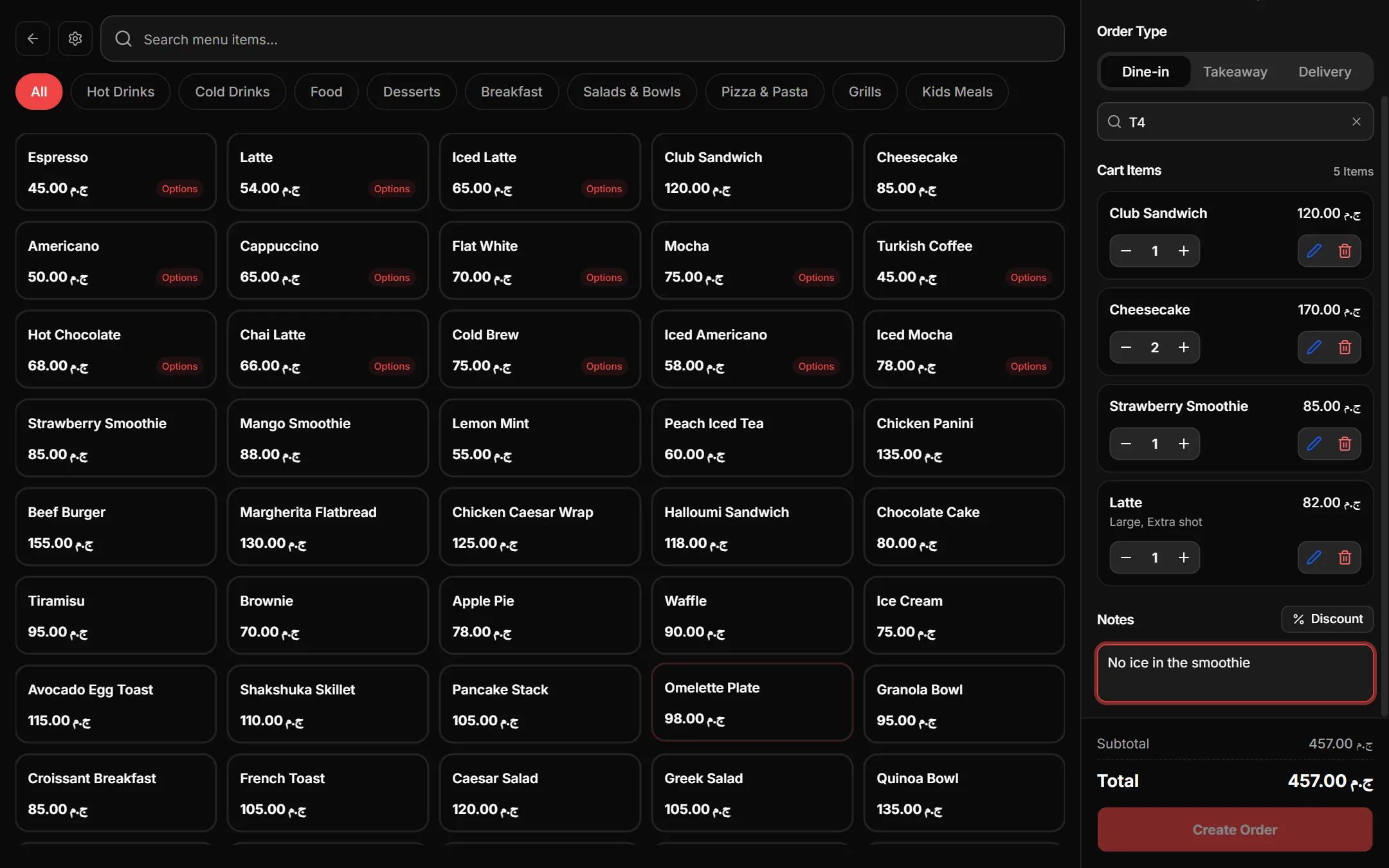The image size is (1389, 868).
Task: Add Omelette Plate to cart
Action: [x=752, y=702]
